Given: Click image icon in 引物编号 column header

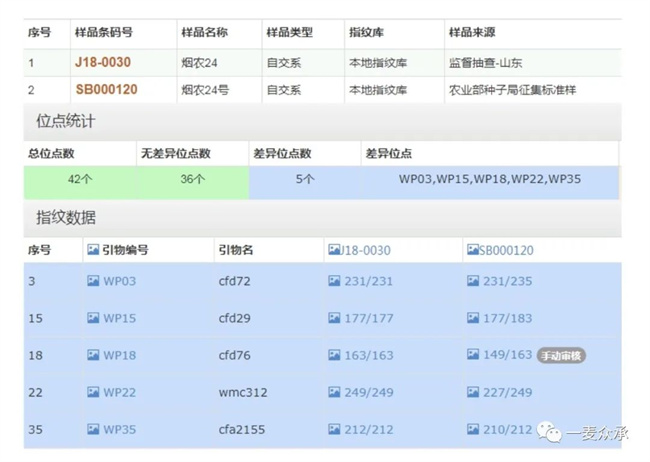Looking at the screenshot, I should (93, 250).
